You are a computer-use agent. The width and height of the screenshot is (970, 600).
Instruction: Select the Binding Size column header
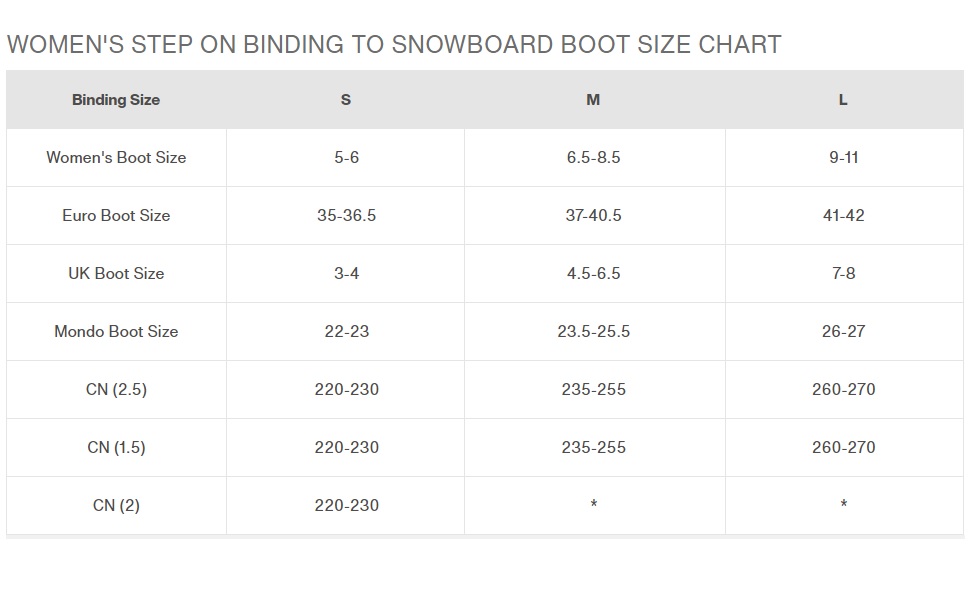116,100
